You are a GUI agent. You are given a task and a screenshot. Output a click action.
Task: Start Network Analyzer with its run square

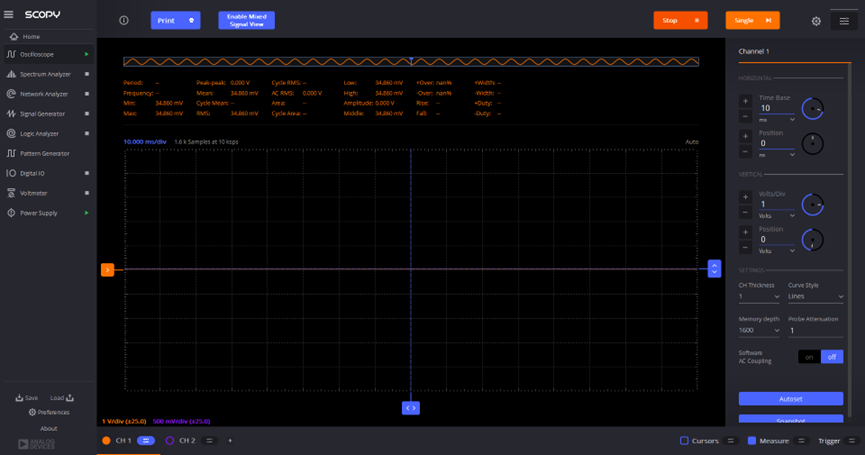[x=87, y=94]
